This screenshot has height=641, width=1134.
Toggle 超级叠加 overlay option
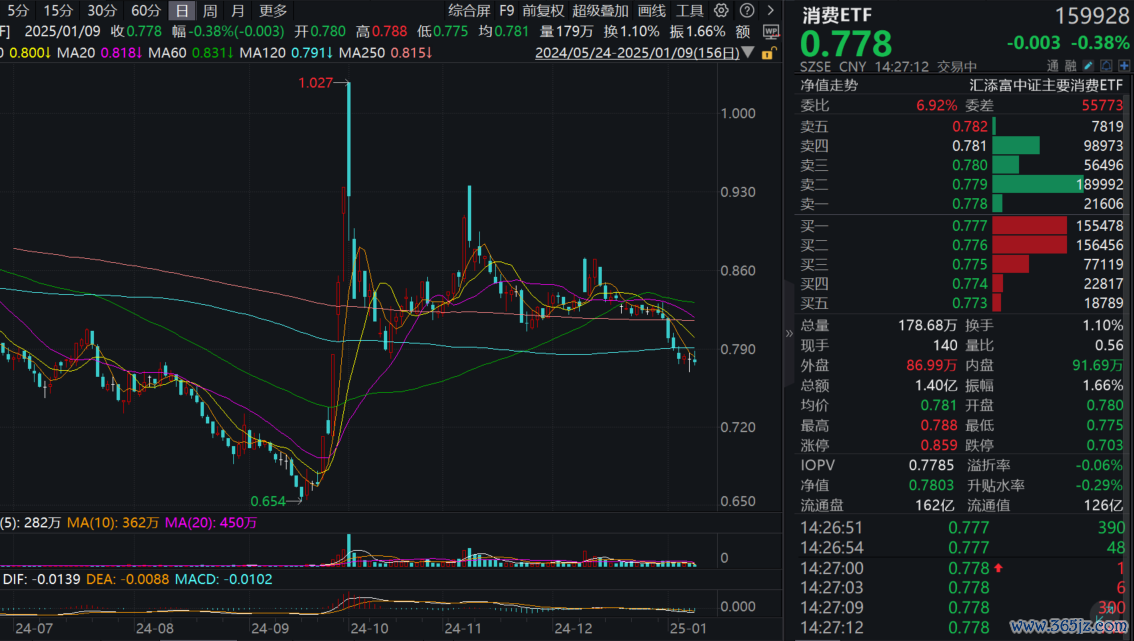[x=600, y=11]
